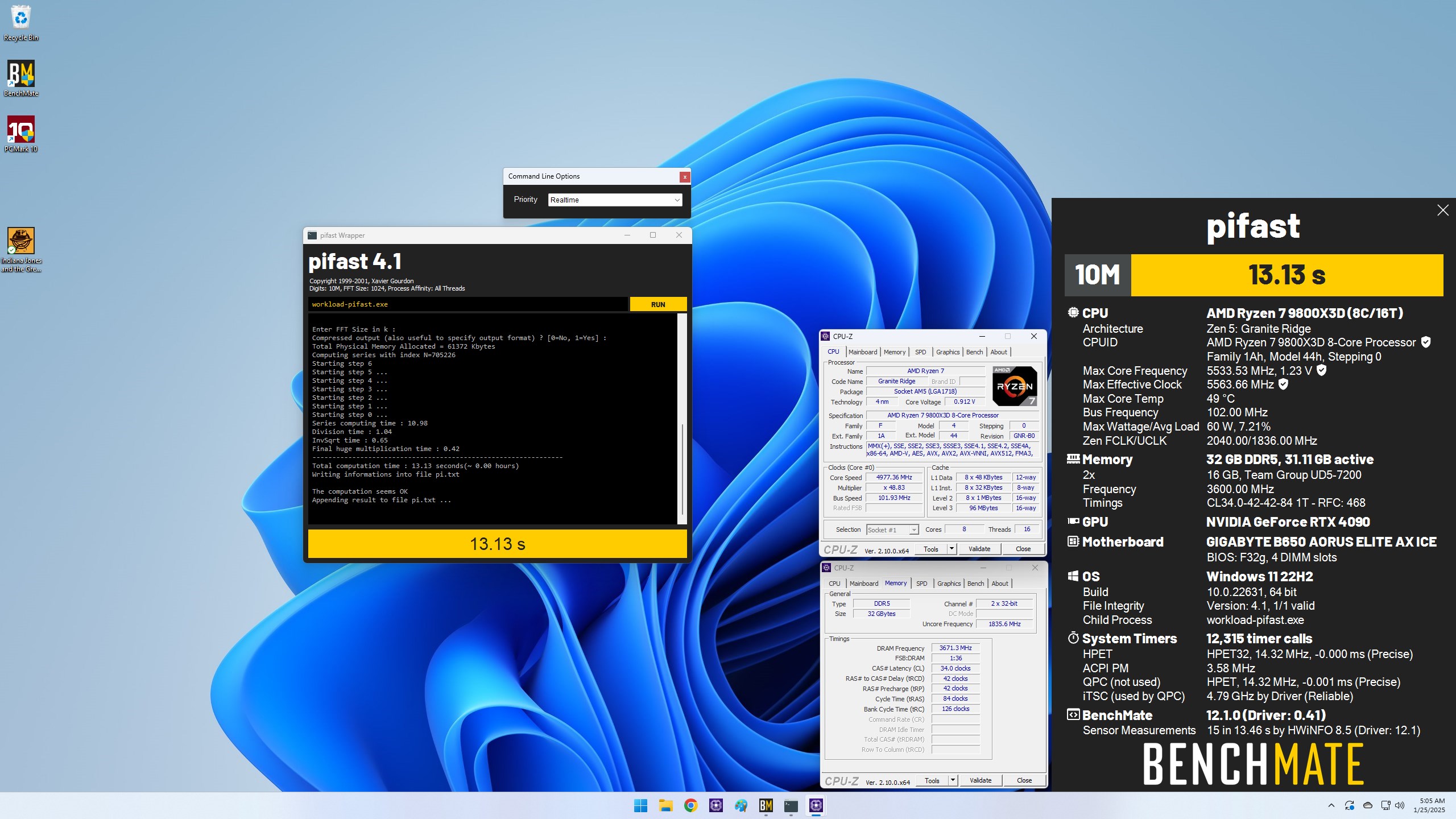The height and width of the screenshot is (819, 1456).
Task: Click the active CPU-Z taskbar icon
Action: 816,805
